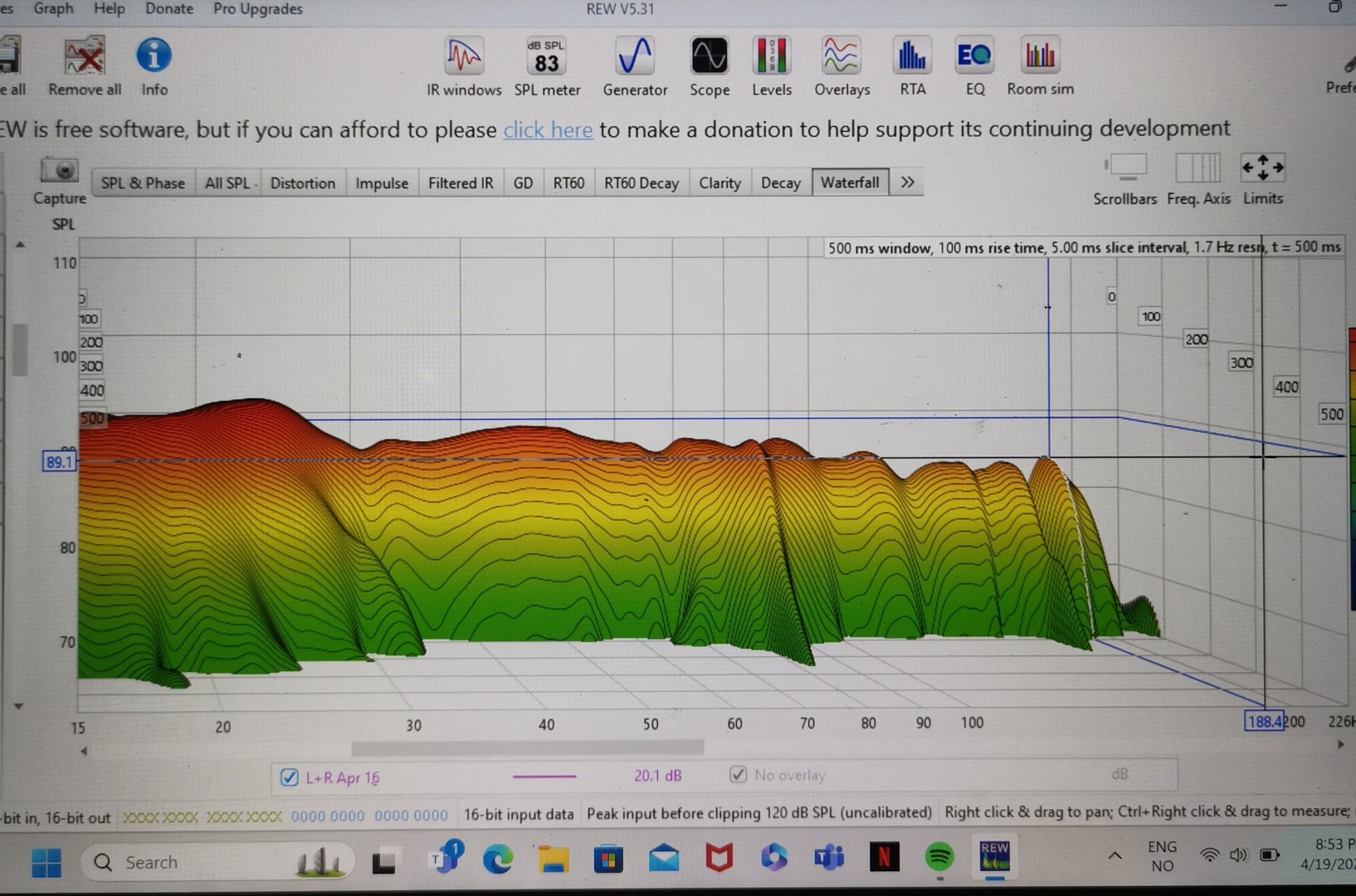Launch the Room sim tool
Image resolution: width=1356 pixels, height=896 pixels.
coord(1040,66)
